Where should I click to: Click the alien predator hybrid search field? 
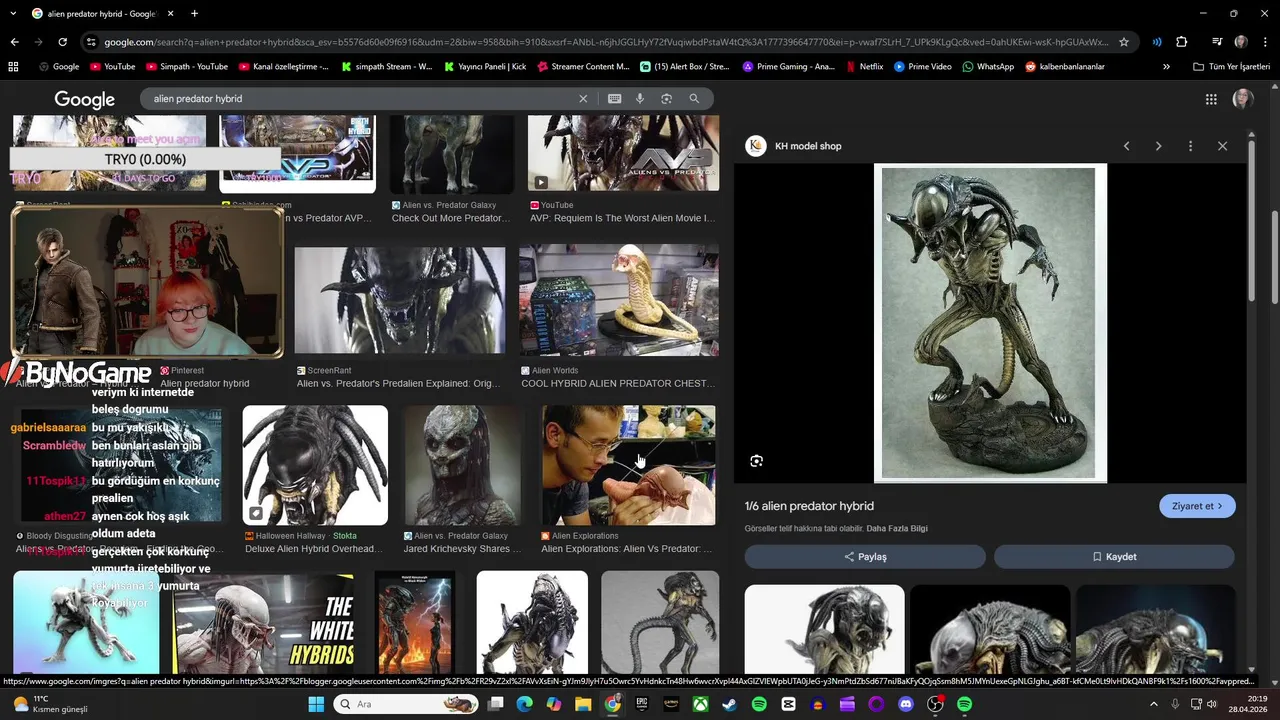tap(360, 99)
